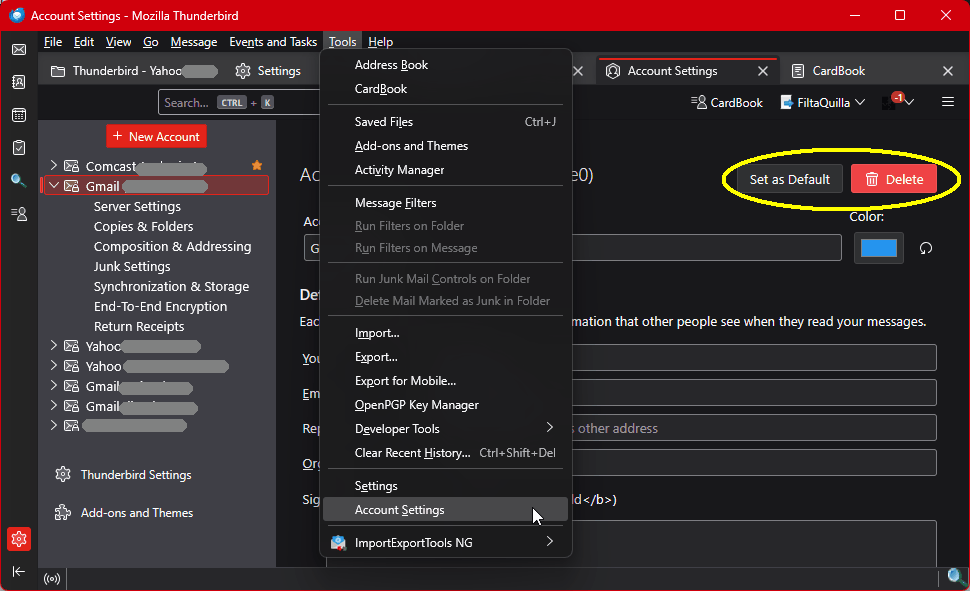The width and height of the screenshot is (970, 591).
Task: Click the connection status icon in status bar
Action: [52, 579]
